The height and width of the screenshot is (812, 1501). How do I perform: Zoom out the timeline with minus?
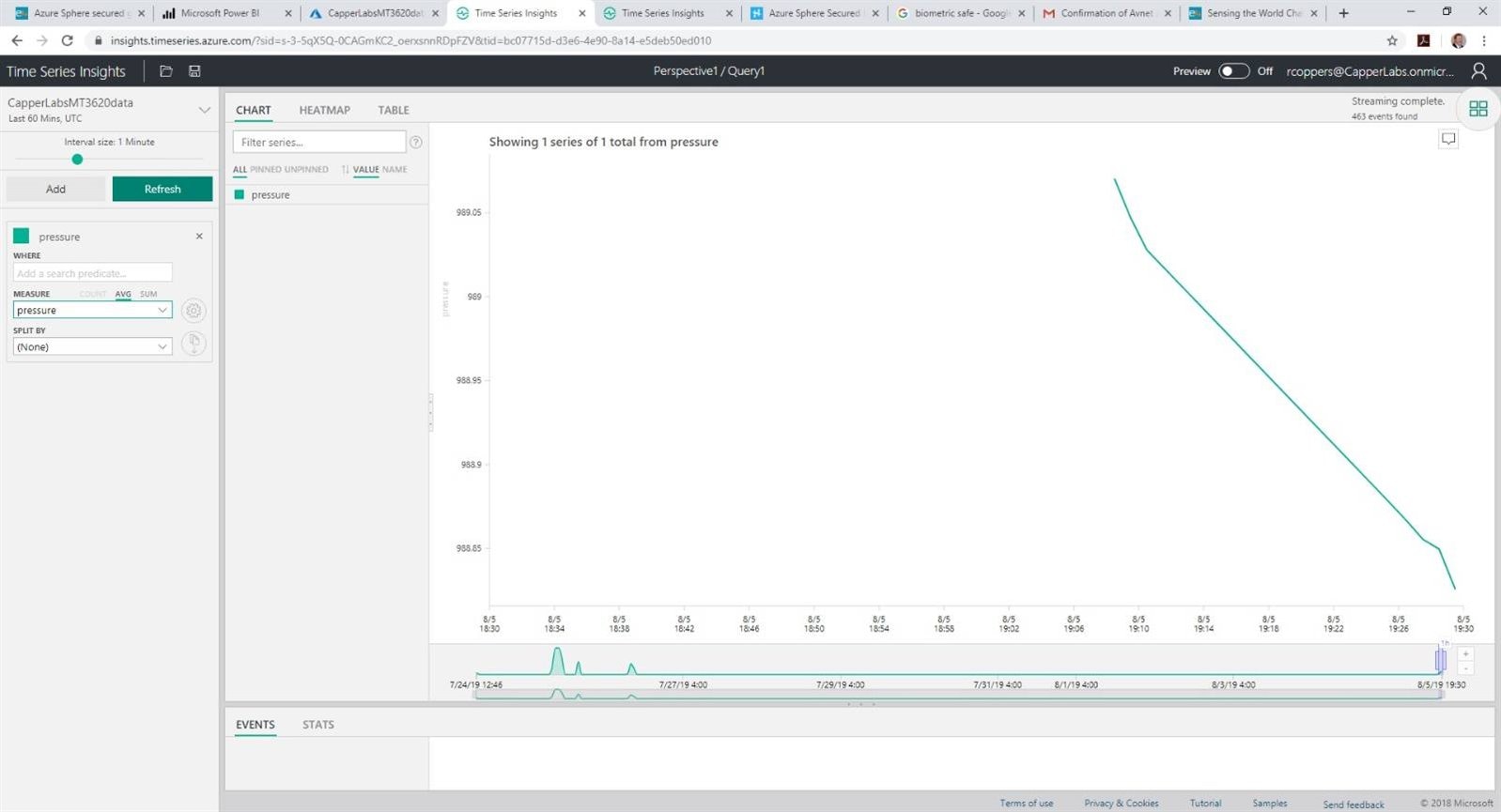click(x=1465, y=668)
